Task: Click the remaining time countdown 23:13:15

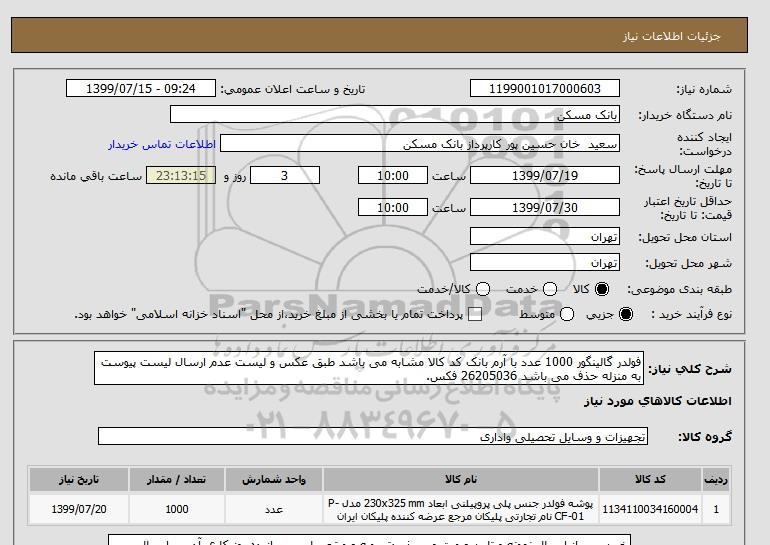Action: (x=181, y=175)
